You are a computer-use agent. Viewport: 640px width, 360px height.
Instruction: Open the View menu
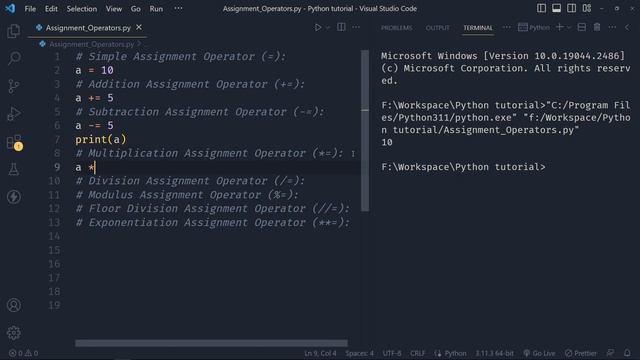click(x=113, y=9)
